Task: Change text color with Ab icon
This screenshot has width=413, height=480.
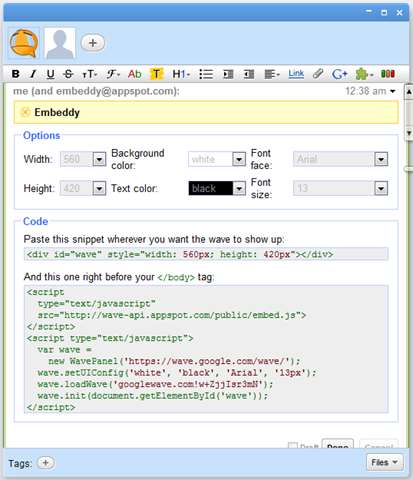Action: coord(135,74)
